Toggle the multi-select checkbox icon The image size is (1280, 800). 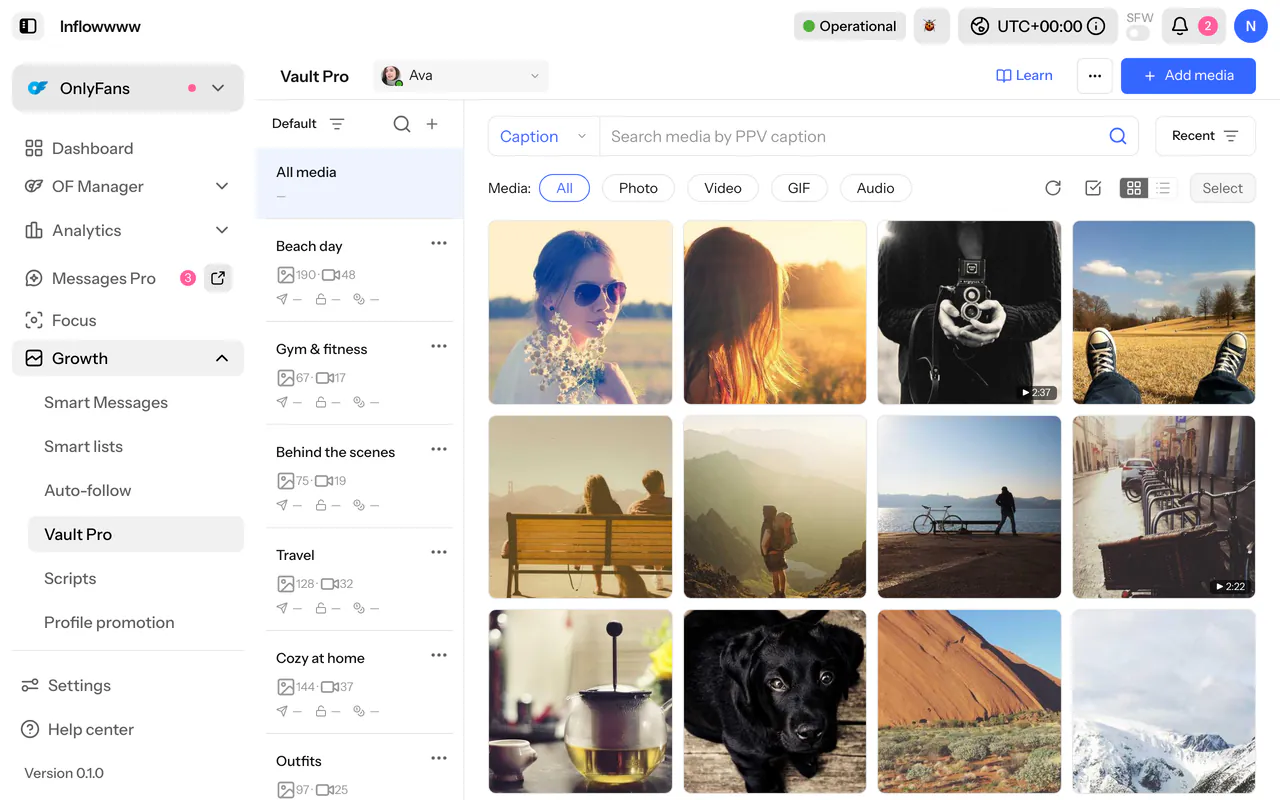click(x=1093, y=188)
